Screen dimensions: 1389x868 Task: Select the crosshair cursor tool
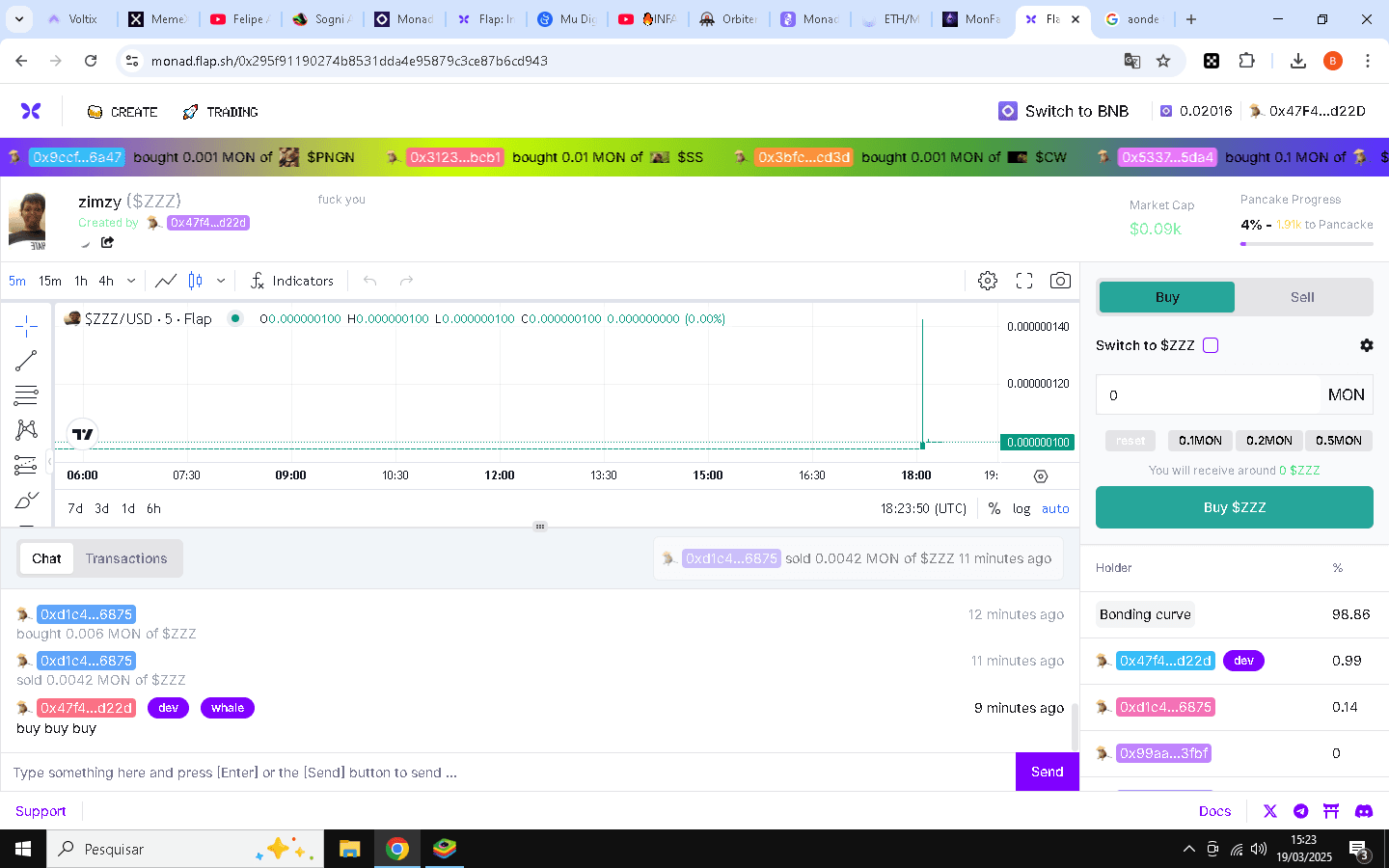26,325
